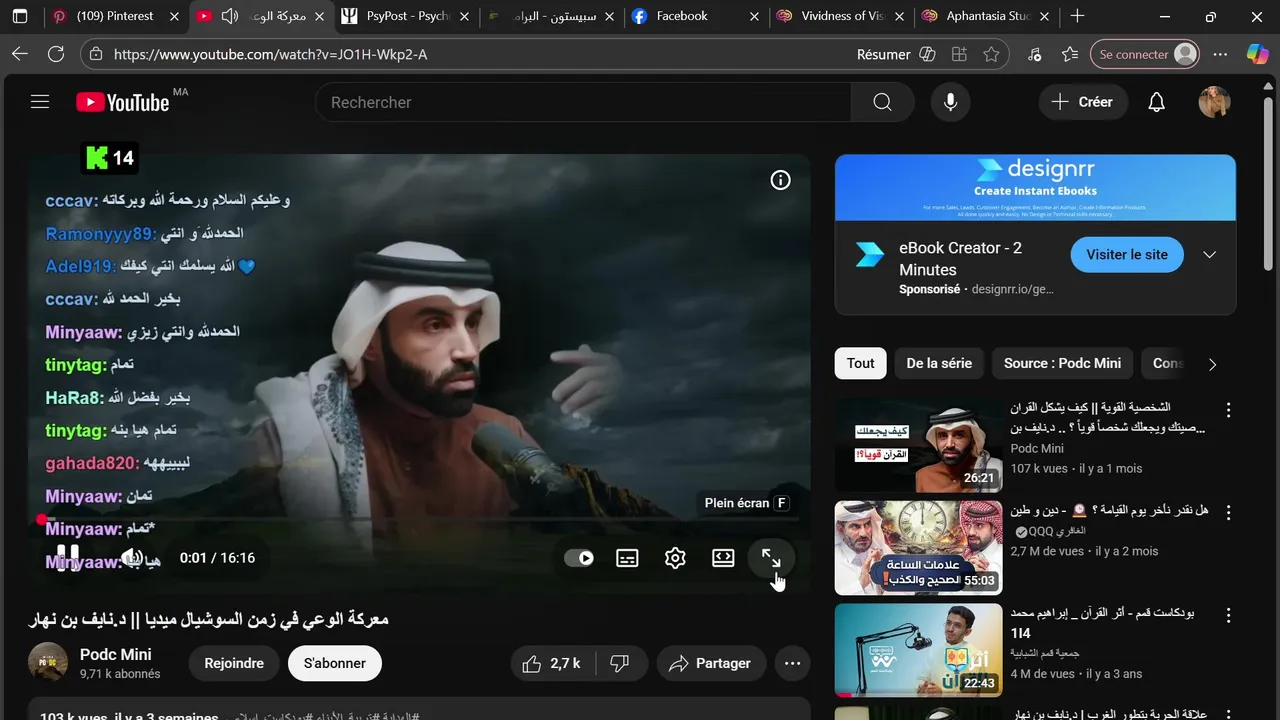Click Se connecter profile button
Screen dimensions: 1280x720
coord(1145,55)
